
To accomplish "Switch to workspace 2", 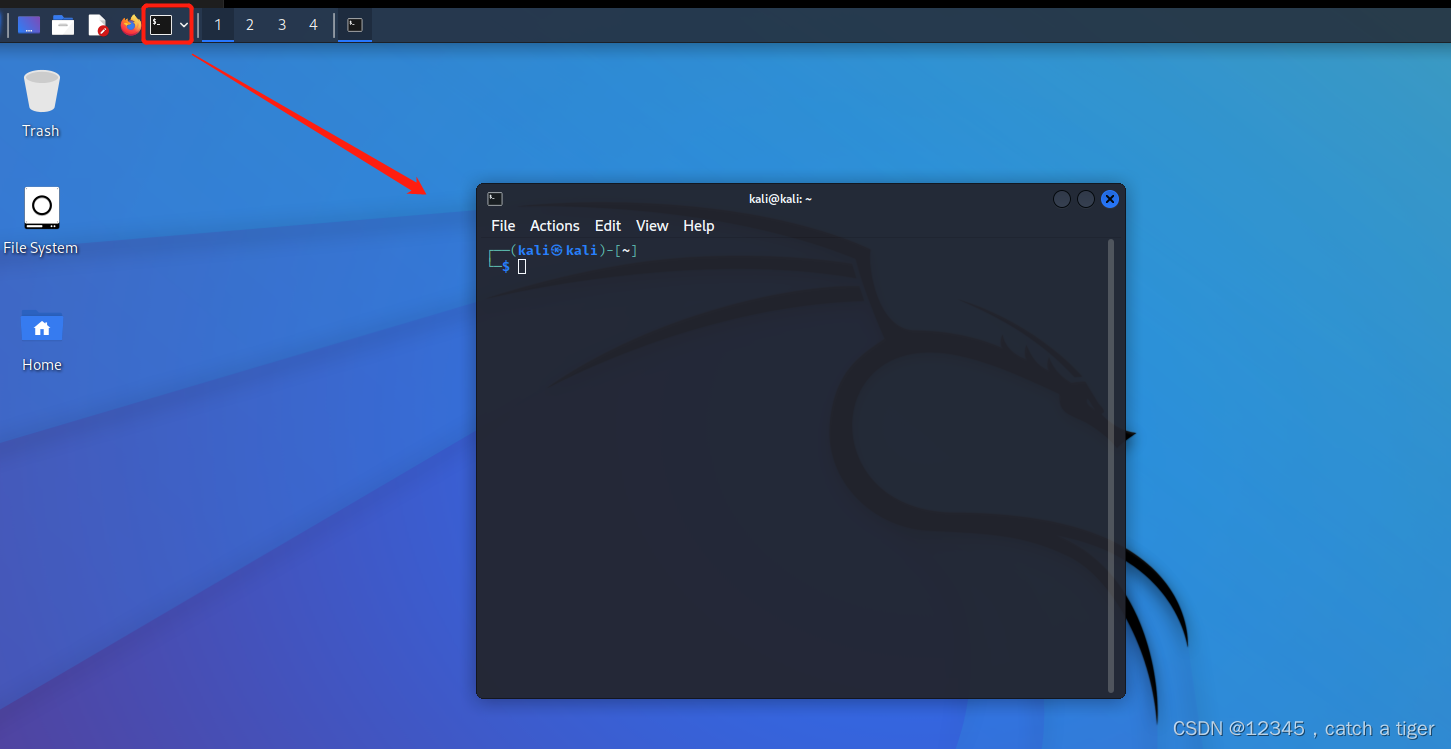I will [x=250, y=25].
